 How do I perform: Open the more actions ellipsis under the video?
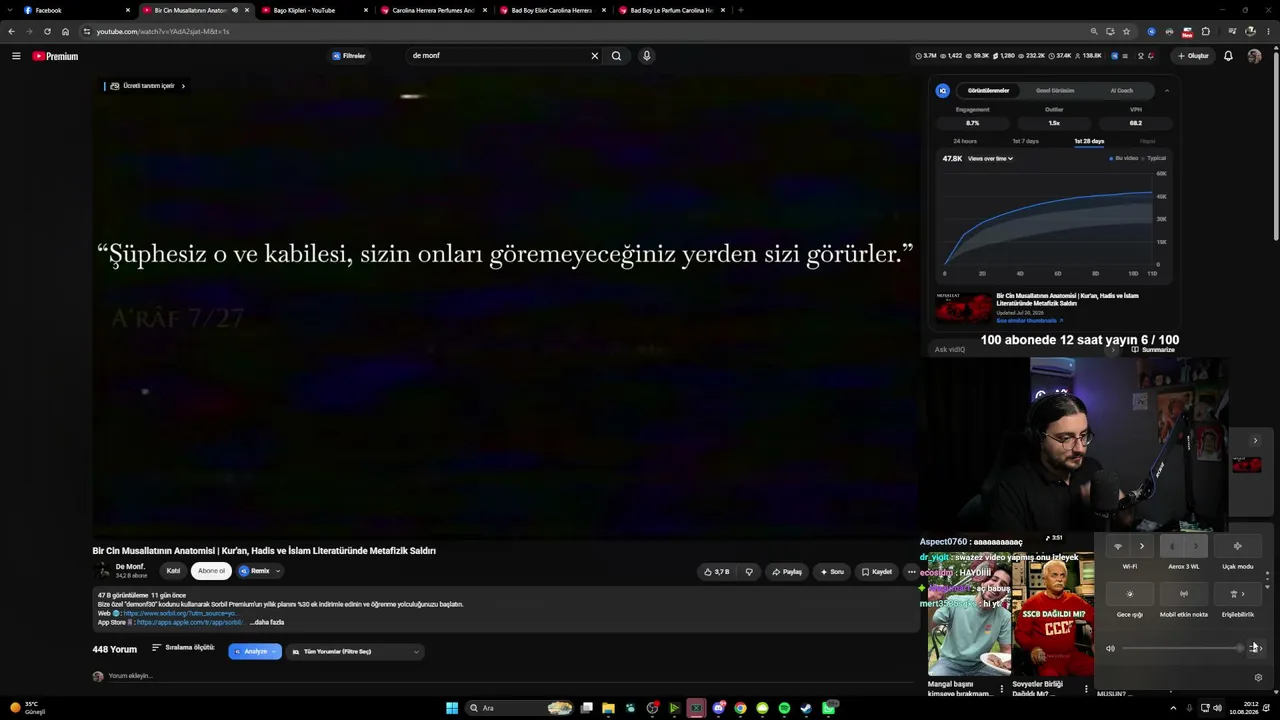click(911, 572)
